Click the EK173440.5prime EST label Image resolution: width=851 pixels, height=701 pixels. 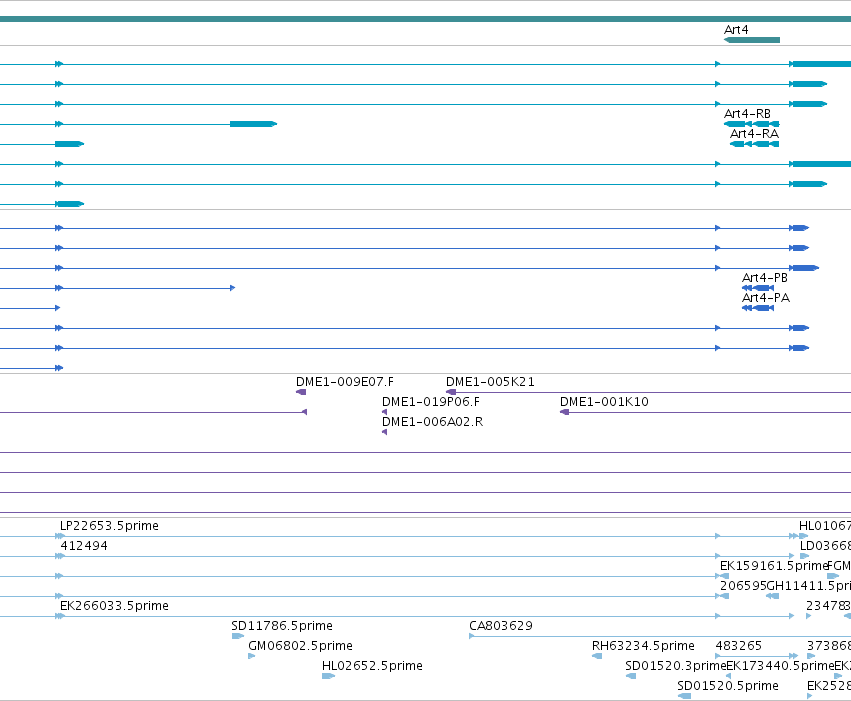(780, 666)
